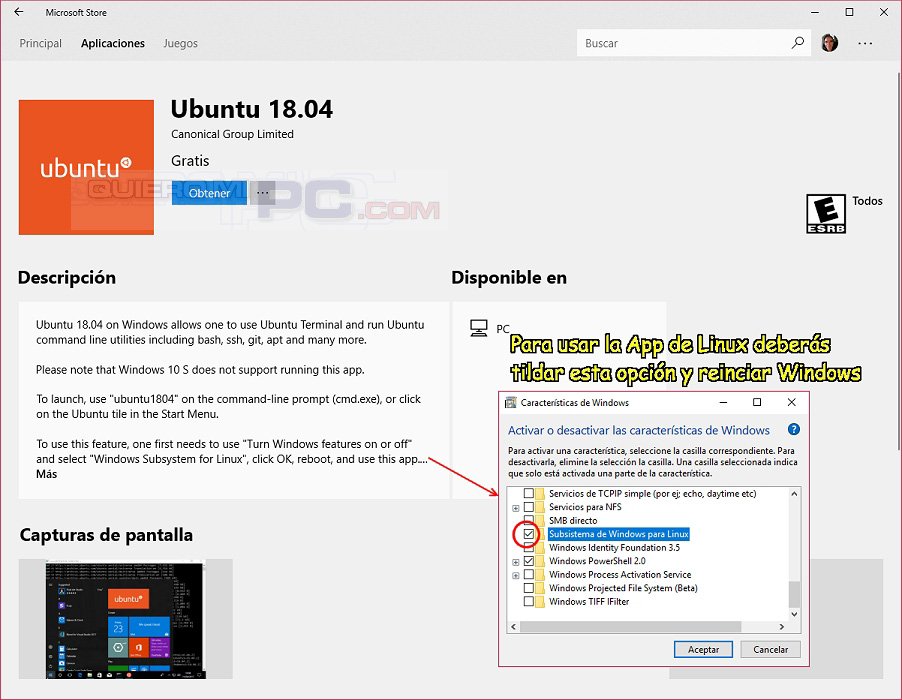Close the Características de Windows dialog
The width and height of the screenshot is (902, 700).
point(792,402)
